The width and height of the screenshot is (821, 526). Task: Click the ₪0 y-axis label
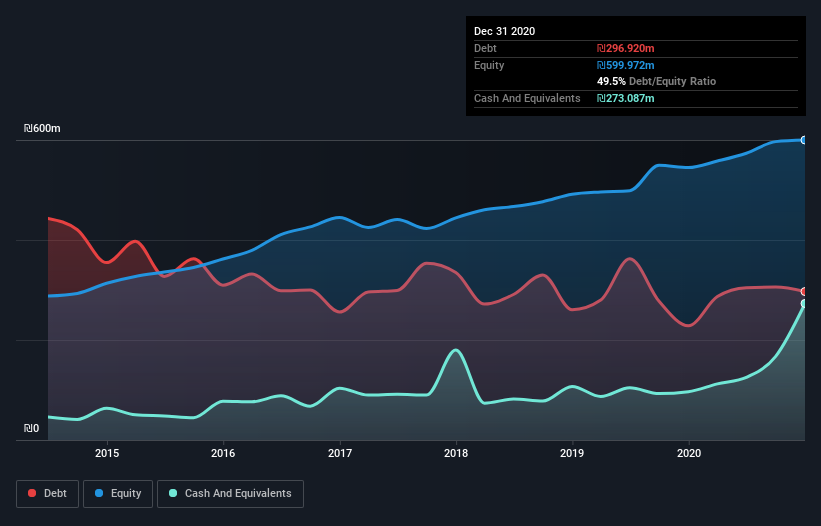[x=31, y=428]
